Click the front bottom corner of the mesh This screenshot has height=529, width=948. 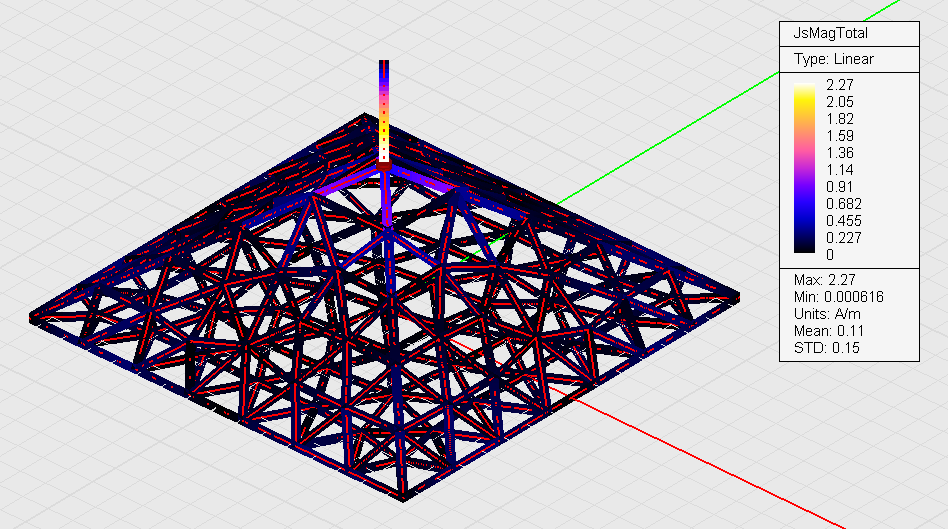pyautogui.click(x=404, y=497)
